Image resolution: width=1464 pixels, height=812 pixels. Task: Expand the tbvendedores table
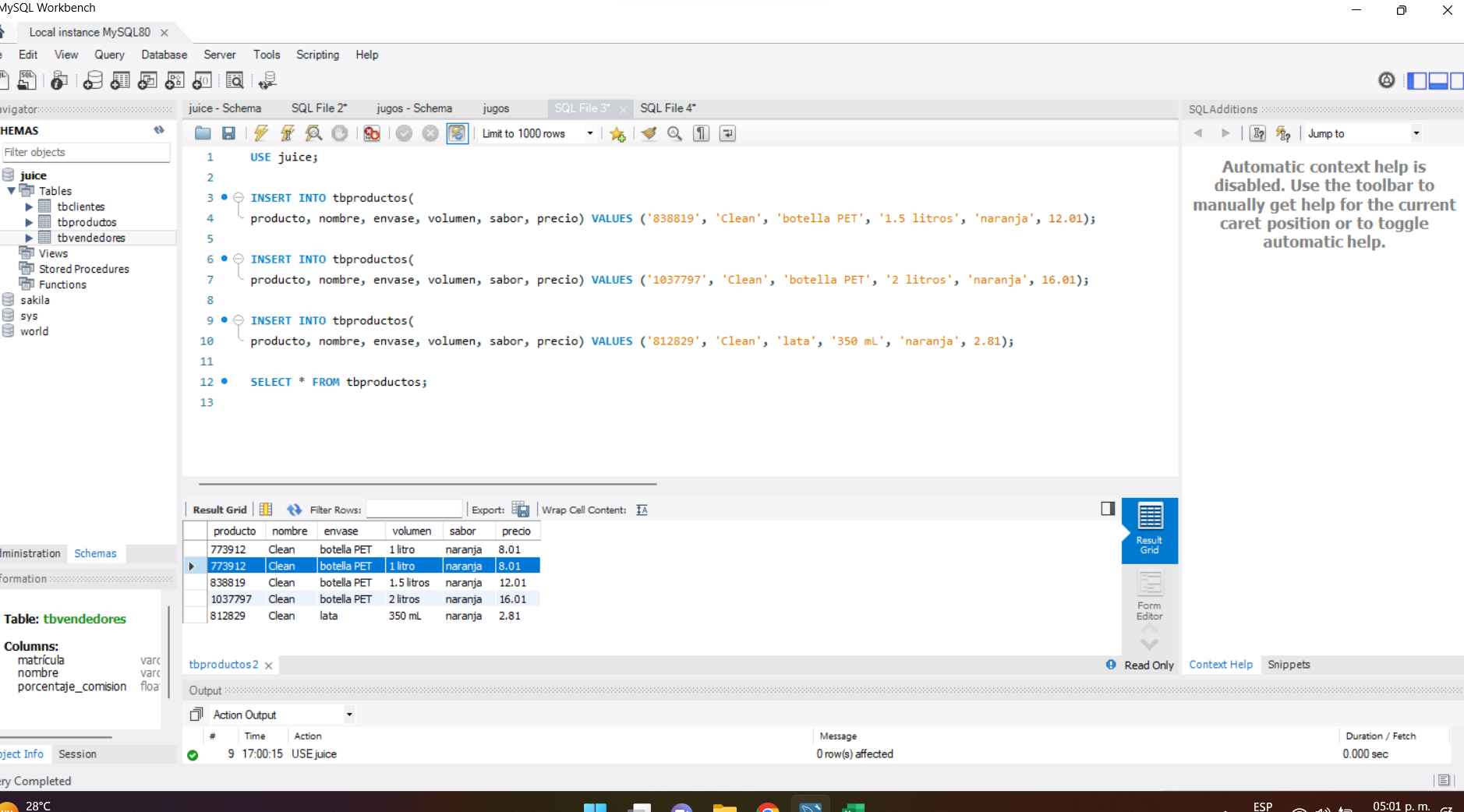(29, 238)
